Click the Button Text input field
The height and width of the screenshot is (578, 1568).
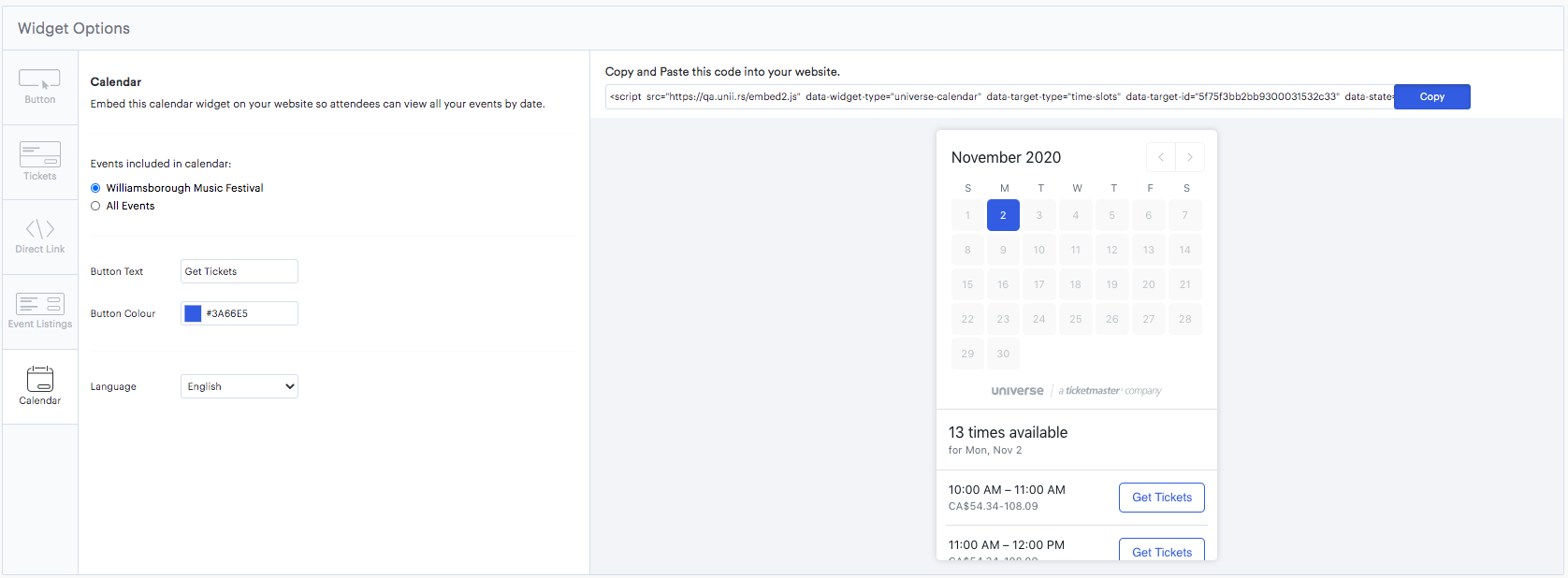pos(240,271)
